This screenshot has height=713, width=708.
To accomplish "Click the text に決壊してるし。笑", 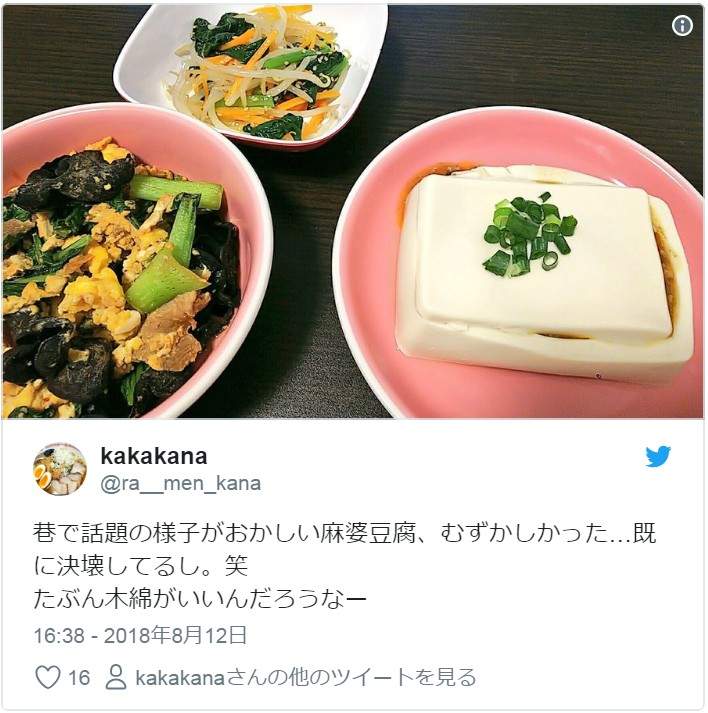I will [x=141, y=566].
